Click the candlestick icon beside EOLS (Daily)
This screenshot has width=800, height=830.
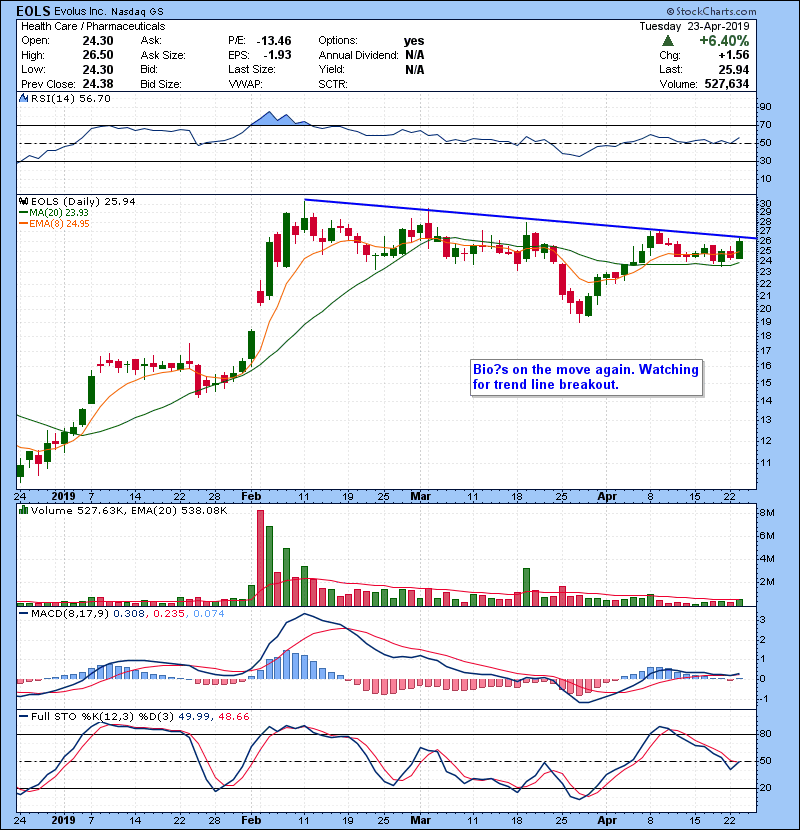(x=24, y=201)
